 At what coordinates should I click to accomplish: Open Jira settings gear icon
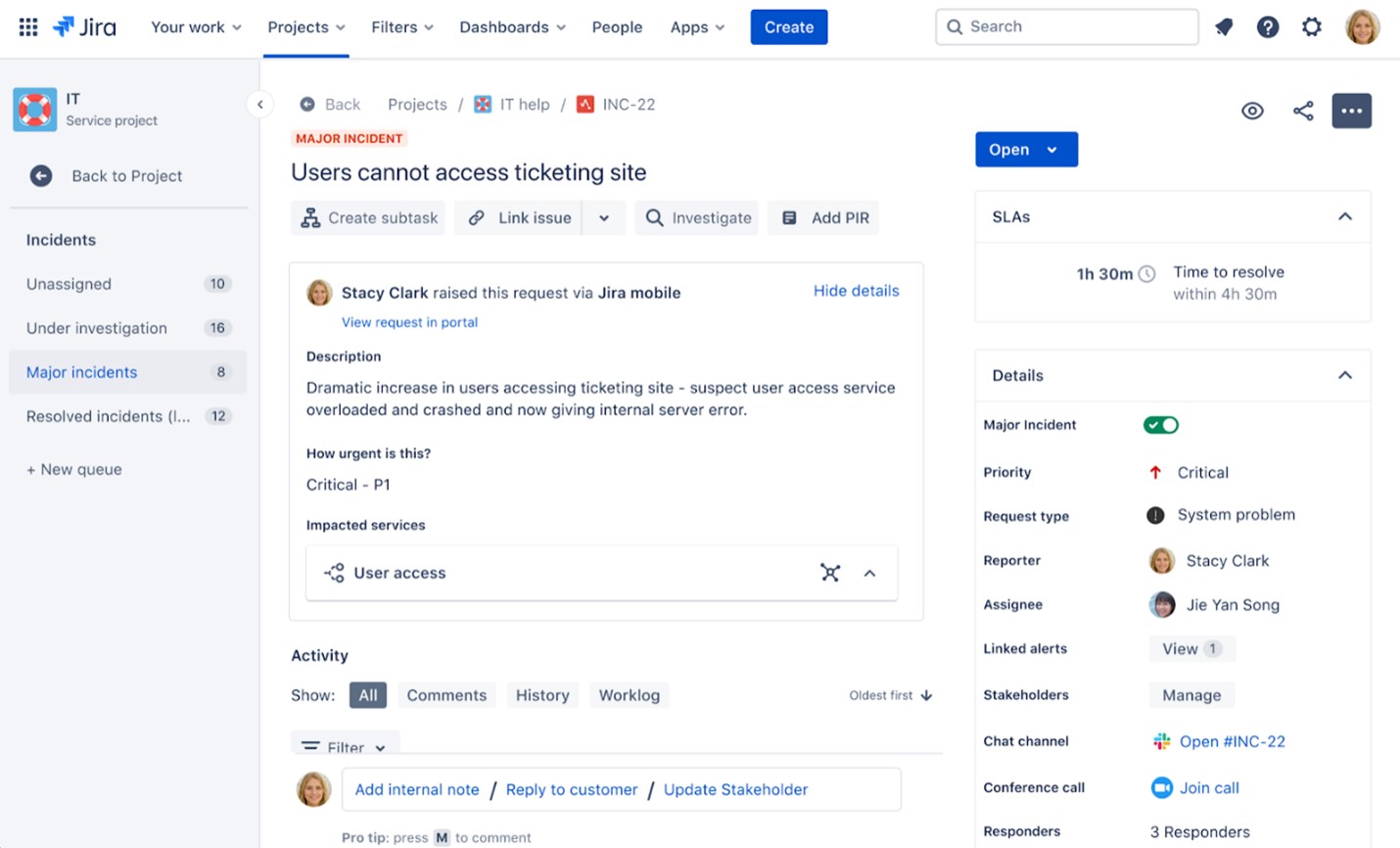click(x=1312, y=26)
